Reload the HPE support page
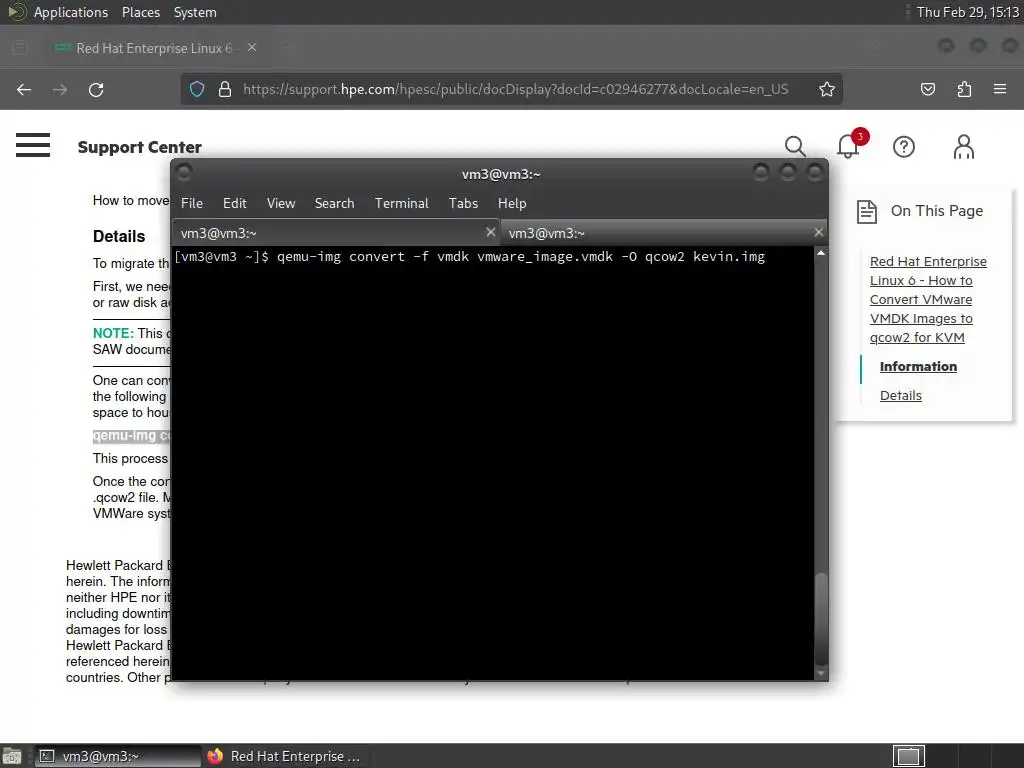 pos(96,89)
